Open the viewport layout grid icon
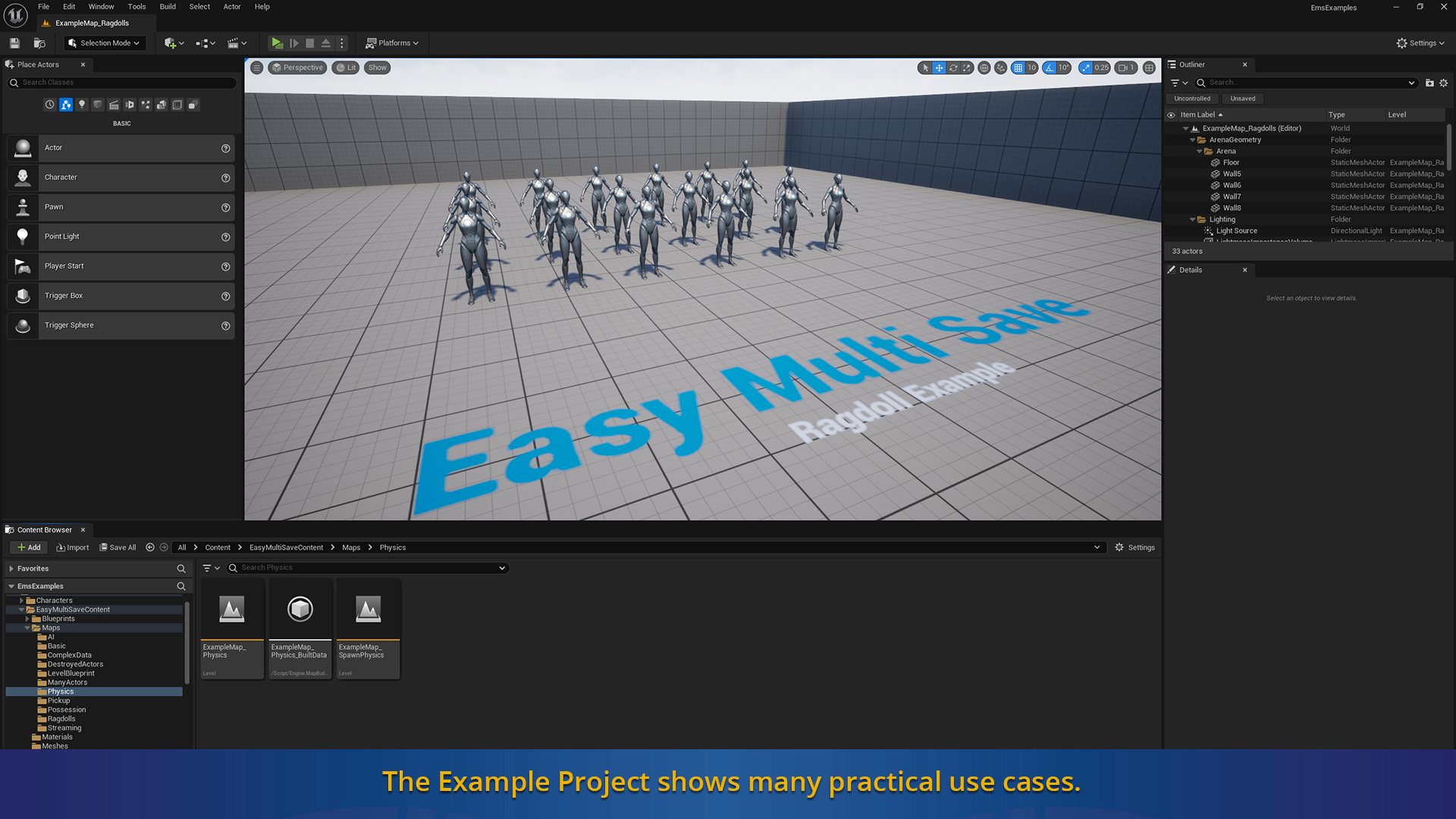This screenshot has height=819, width=1456. [x=1150, y=67]
